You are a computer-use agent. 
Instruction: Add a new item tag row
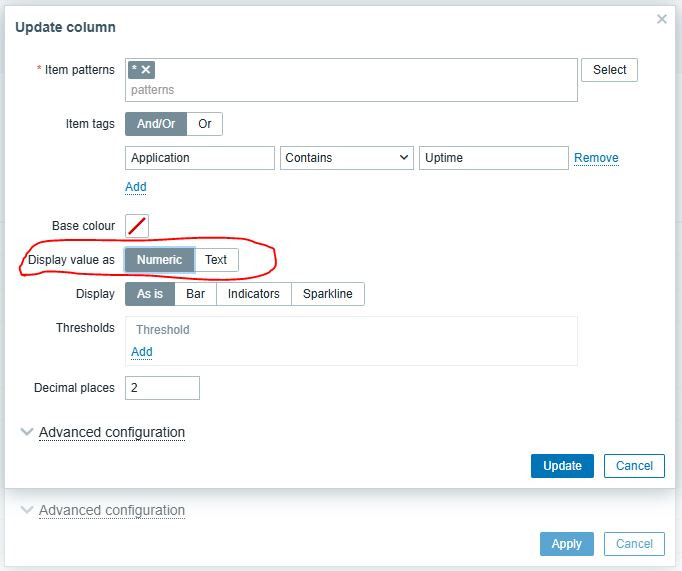(136, 187)
